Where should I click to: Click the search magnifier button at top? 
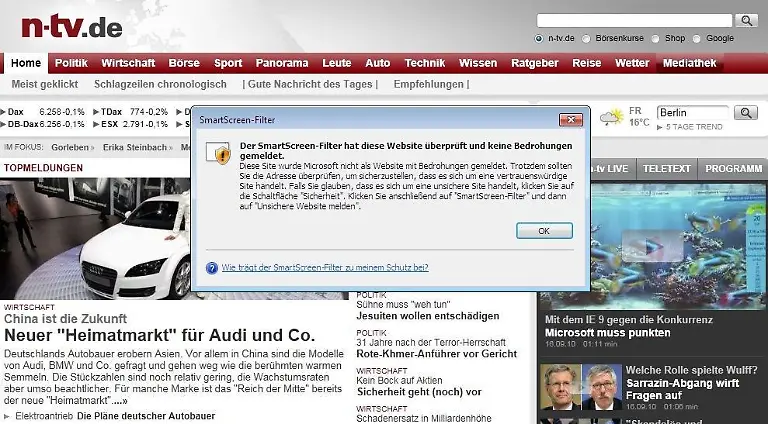746,20
